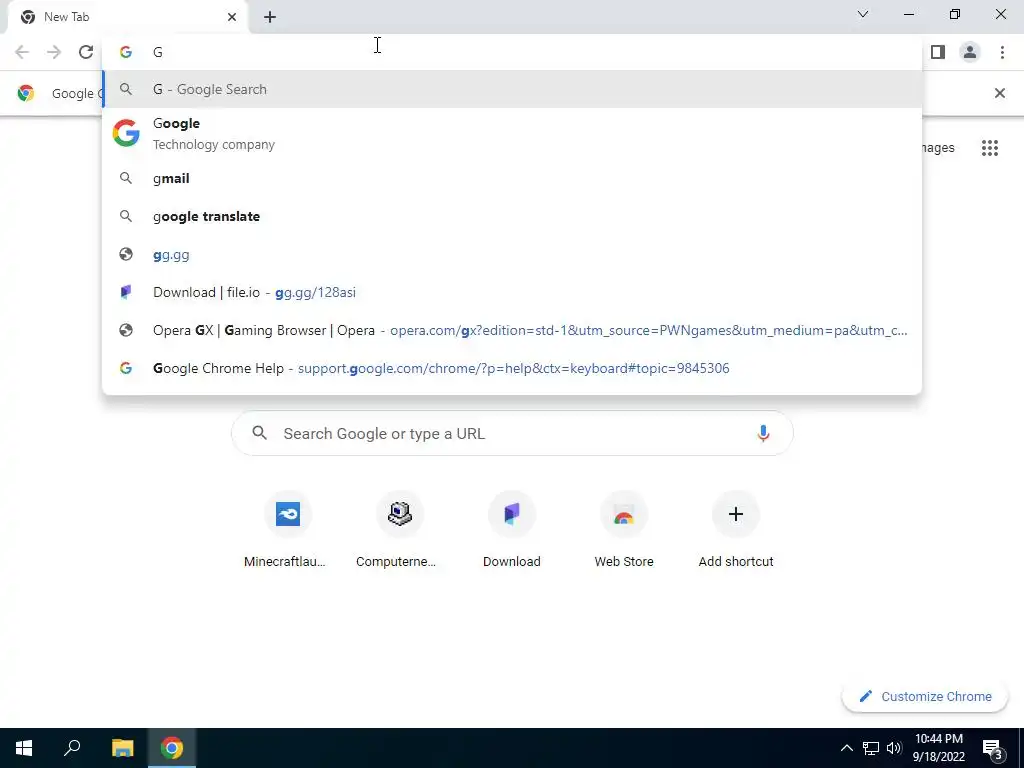Open the notification center icon
The width and height of the screenshot is (1024, 768).
tap(992, 748)
